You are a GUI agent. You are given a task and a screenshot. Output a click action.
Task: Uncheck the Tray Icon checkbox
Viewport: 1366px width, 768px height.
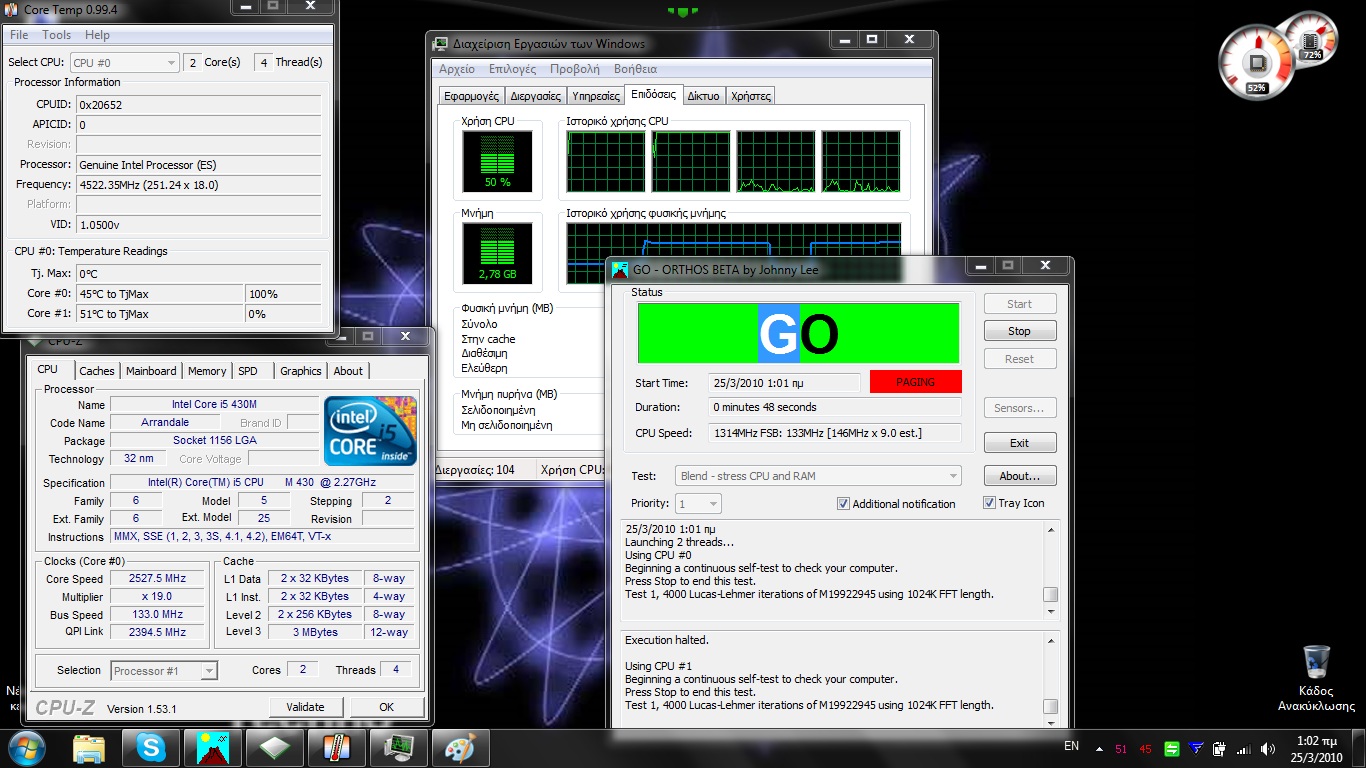pos(989,503)
